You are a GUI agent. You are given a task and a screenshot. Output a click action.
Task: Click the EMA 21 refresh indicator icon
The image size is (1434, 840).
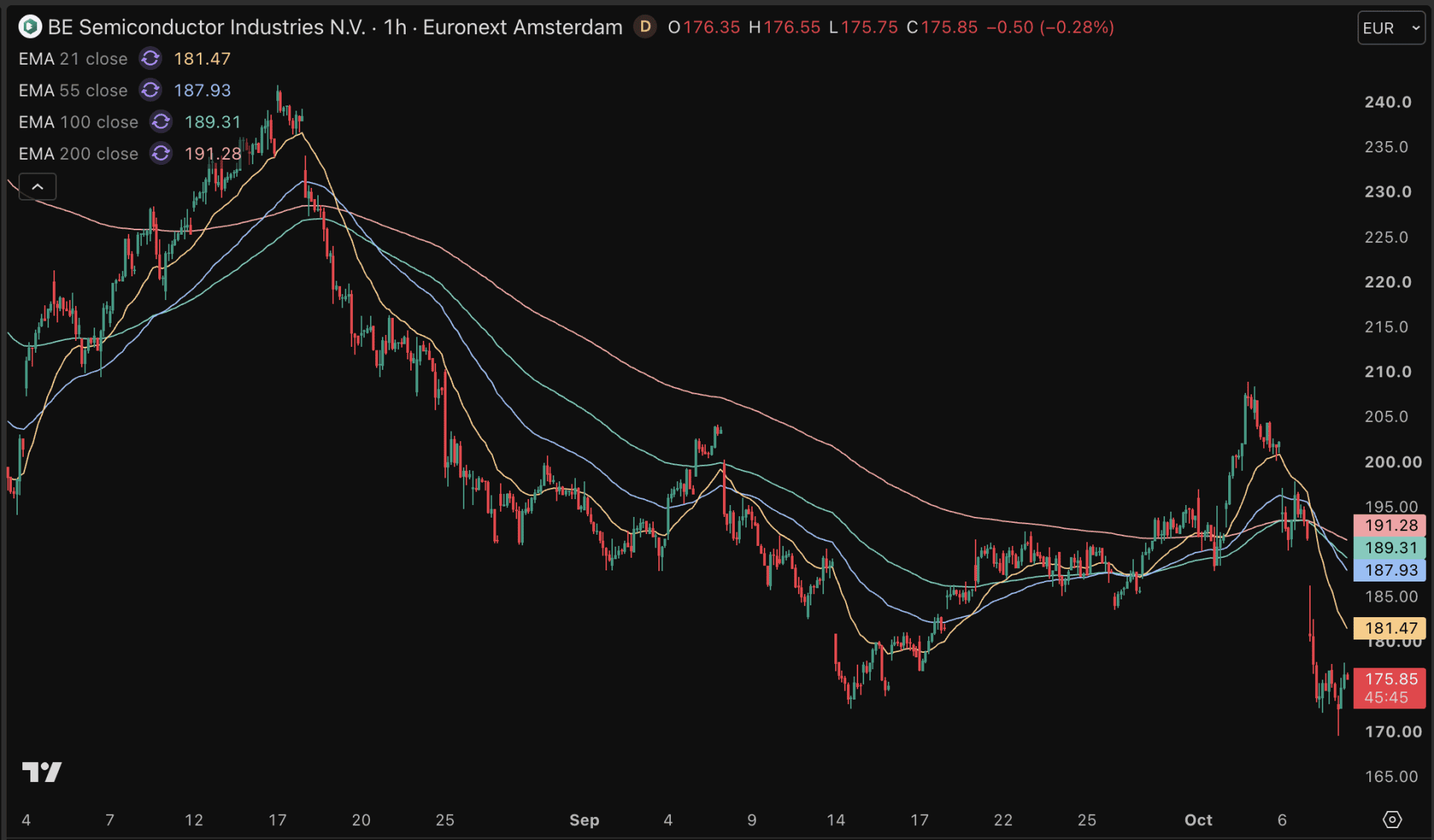point(151,59)
